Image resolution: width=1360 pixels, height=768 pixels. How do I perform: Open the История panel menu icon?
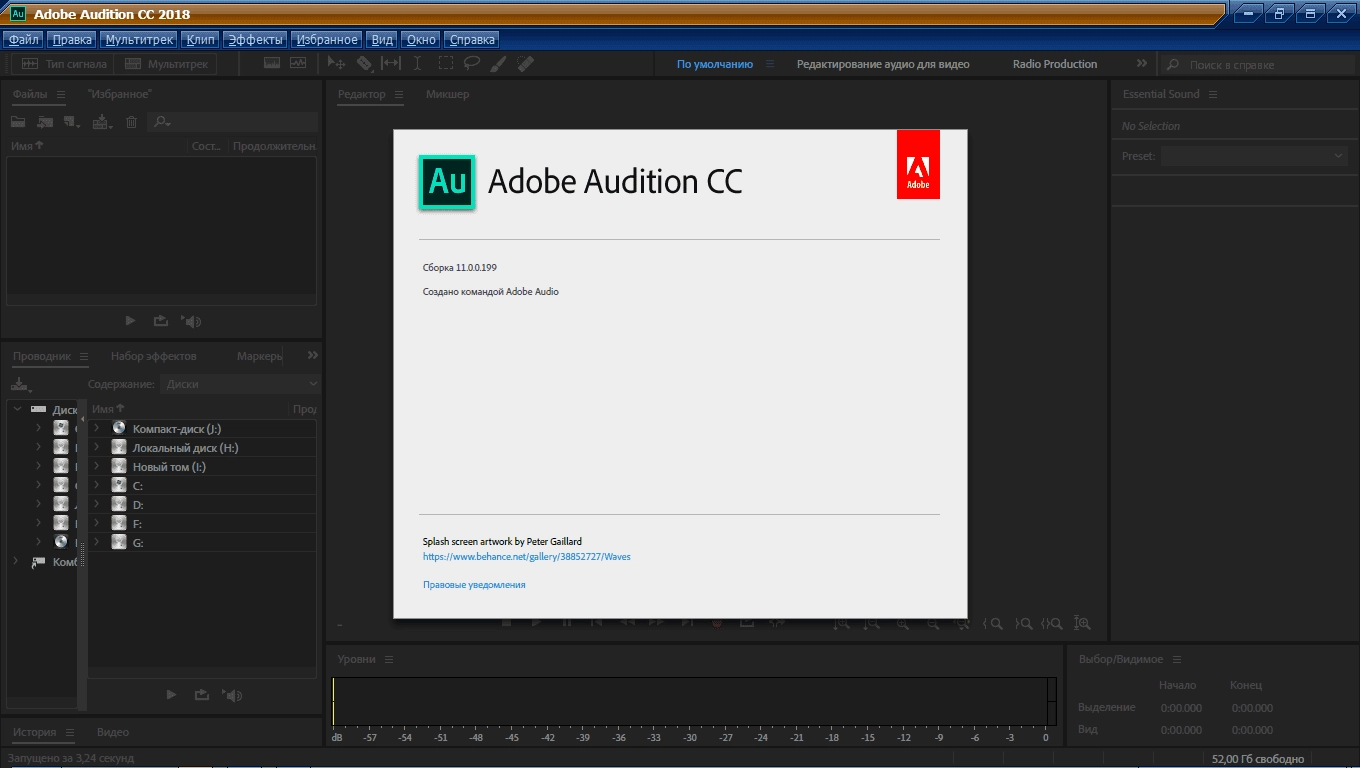(70, 732)
